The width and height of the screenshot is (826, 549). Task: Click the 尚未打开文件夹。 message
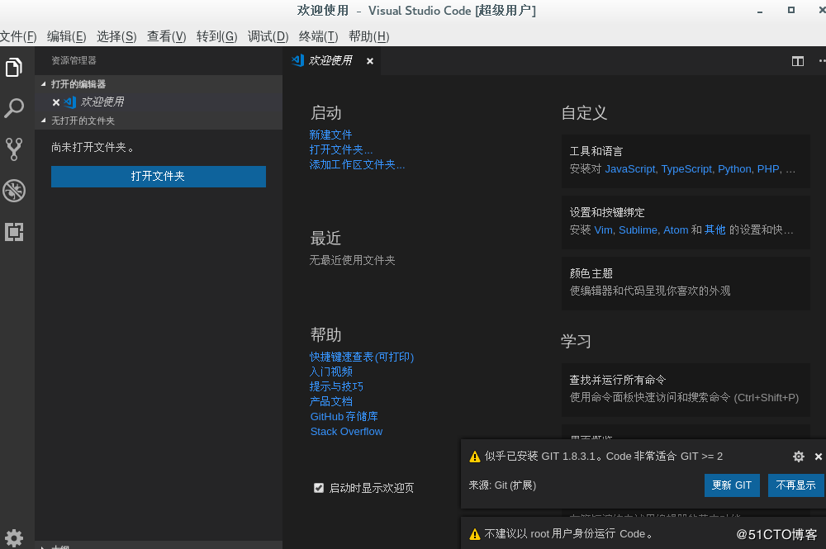point(93,148)
